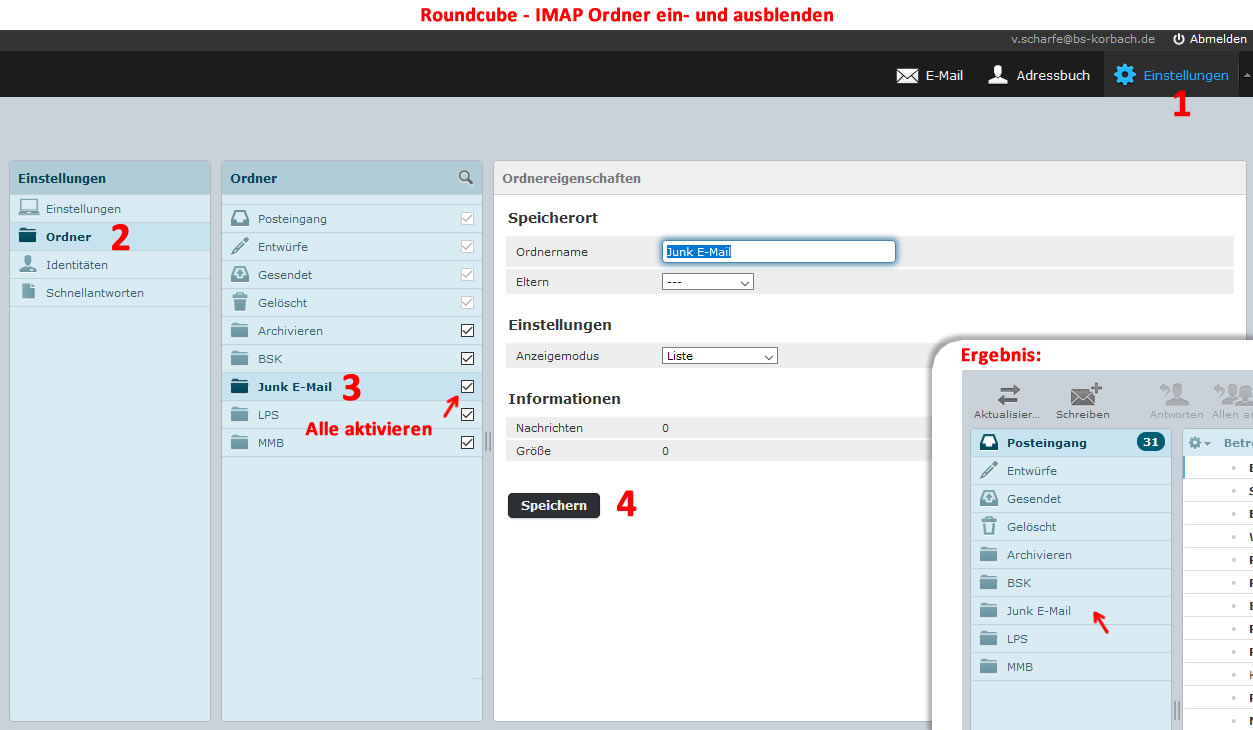Select the BSK folder in Ordner list
The image size is (1253, 730).
pos(351,359)
